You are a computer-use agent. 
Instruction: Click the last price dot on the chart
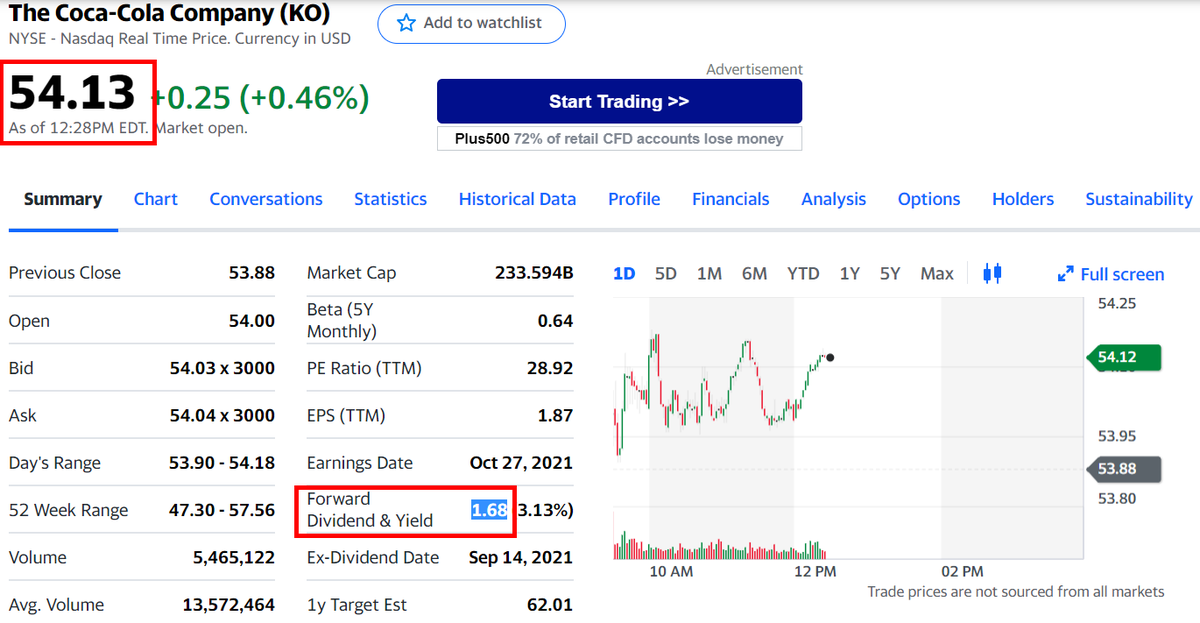coord(830,357)
